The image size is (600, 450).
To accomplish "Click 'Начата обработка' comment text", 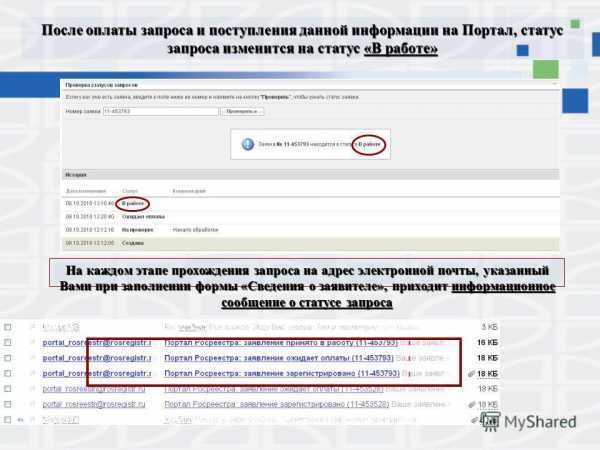I will [195, 230].
